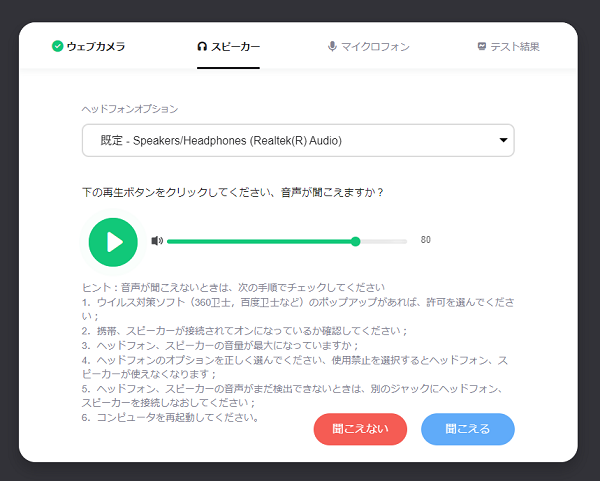Select the スピーカー tab label

[x=235, y=46]
